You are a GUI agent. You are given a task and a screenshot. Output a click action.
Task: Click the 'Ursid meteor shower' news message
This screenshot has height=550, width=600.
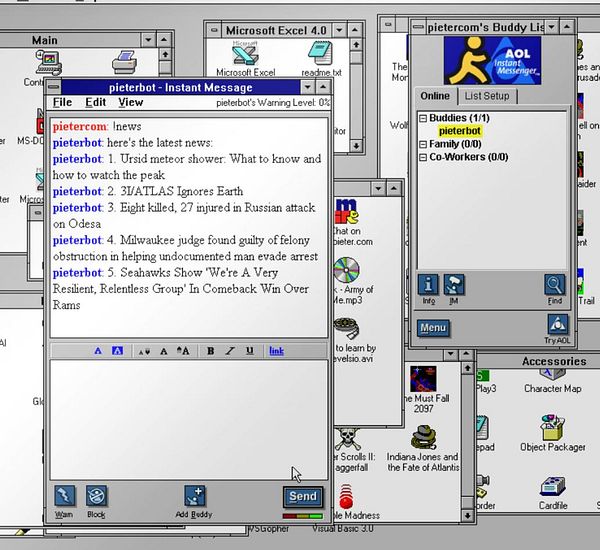(187, 167)
